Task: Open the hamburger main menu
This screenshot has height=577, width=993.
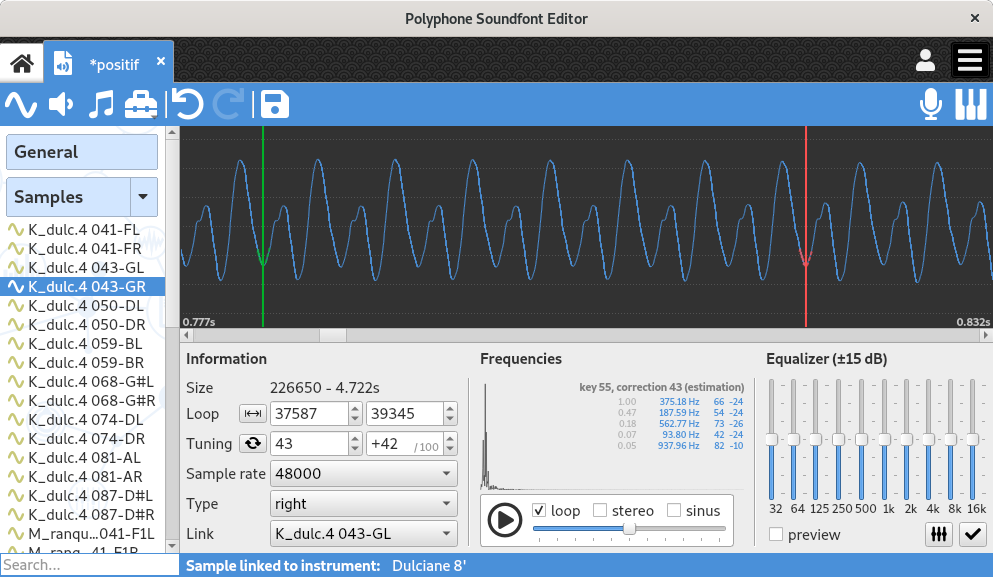Action: coord(970,61)
